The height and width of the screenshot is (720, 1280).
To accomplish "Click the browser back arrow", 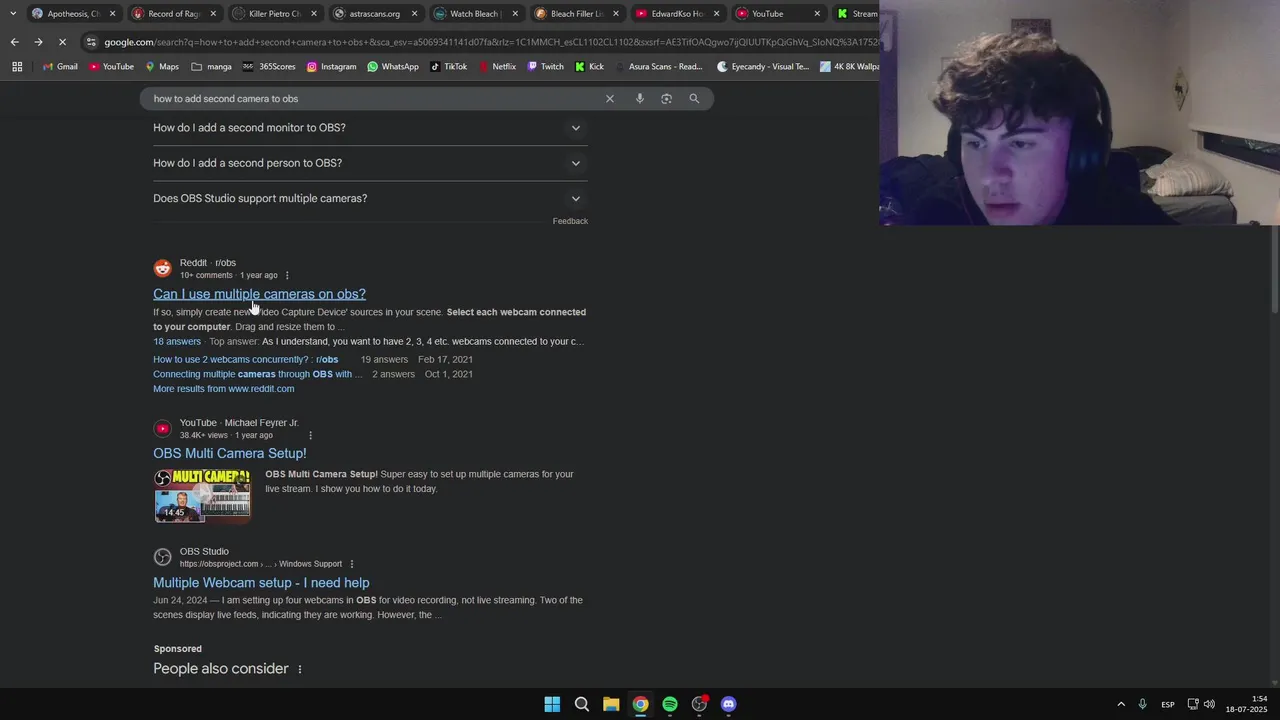I will [14, 42].
